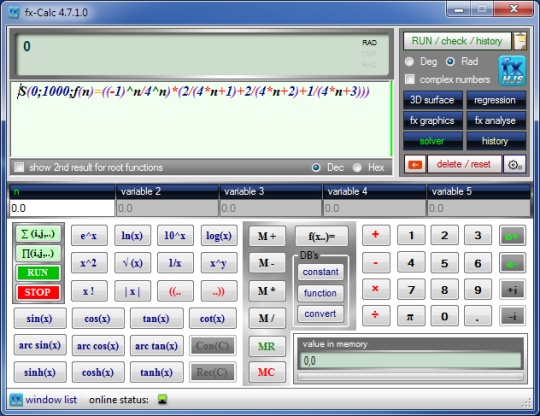Click the orange backspace arrow button
The width and height of the screenshot is (540, 416).
pyautogui.click(x=415, y=164)
